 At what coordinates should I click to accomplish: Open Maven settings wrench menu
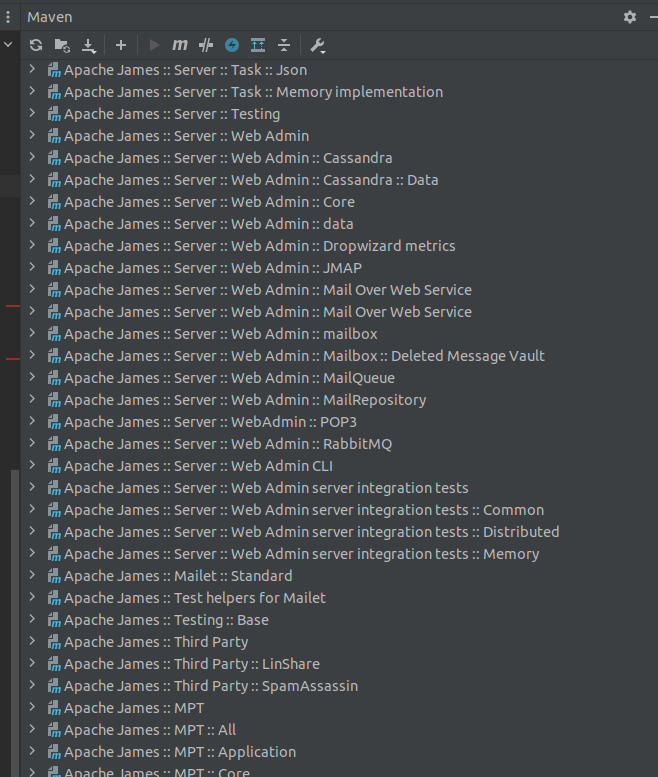pyautogui.click(x=317, y=46)
